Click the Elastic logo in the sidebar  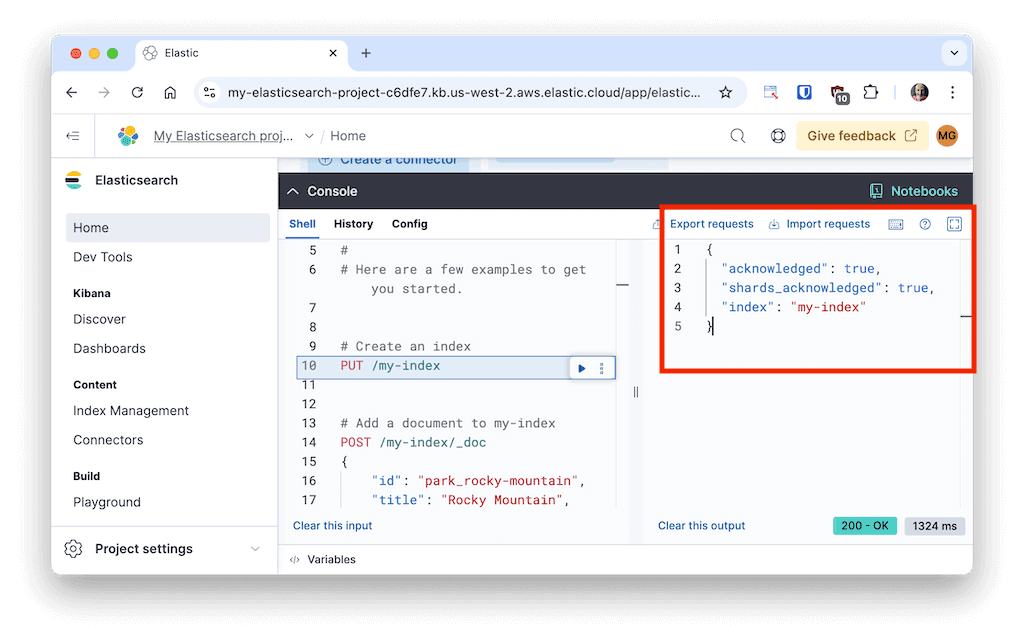pos(72,180)
